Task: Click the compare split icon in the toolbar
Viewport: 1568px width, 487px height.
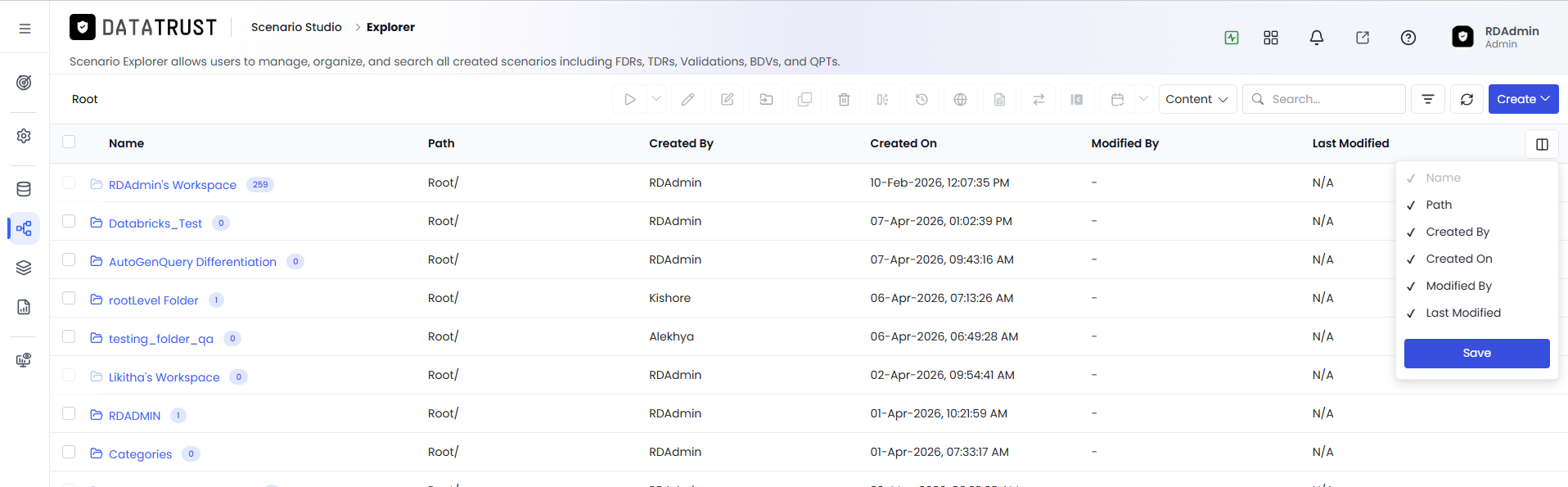Action: 883,99
